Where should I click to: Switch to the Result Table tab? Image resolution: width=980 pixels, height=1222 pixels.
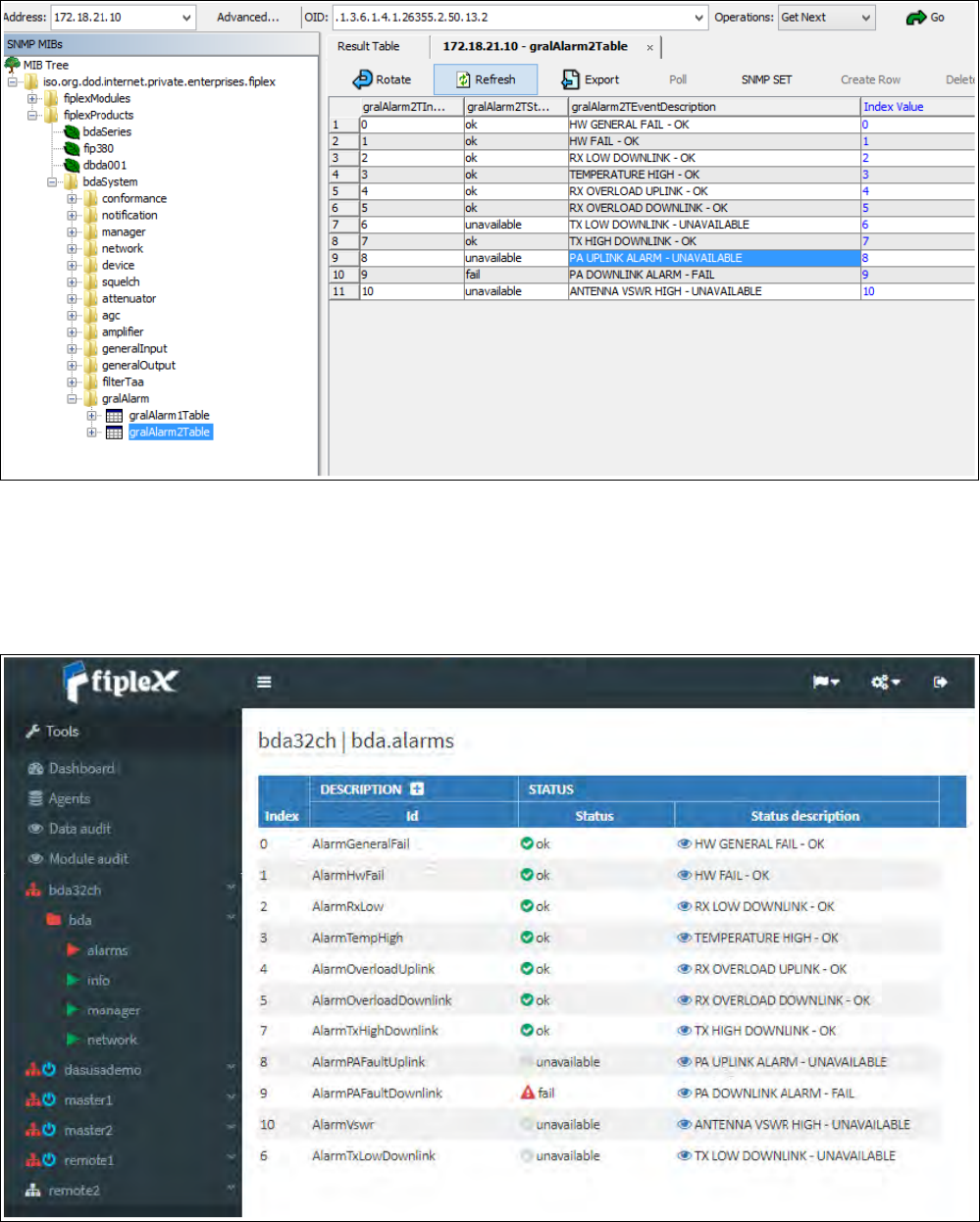(369, 46)
